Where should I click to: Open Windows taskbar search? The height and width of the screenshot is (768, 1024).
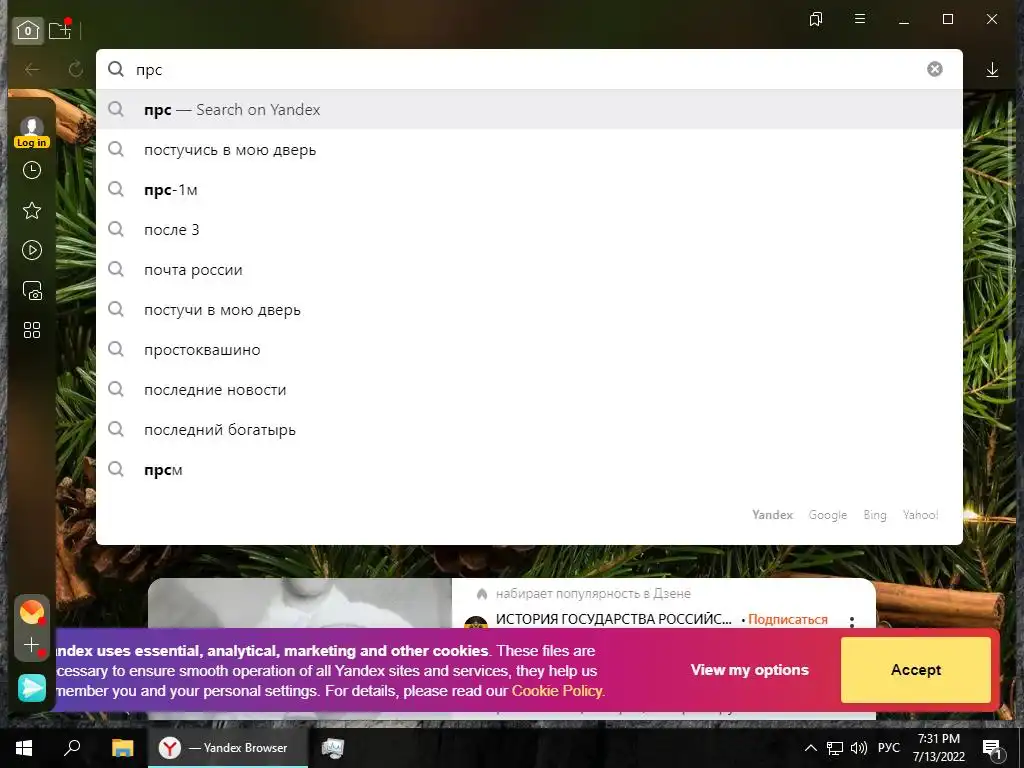point(72,748)
